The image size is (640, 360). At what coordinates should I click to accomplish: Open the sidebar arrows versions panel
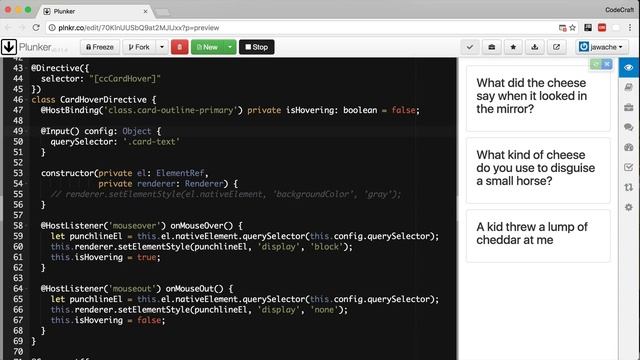[x=629, y=187]
